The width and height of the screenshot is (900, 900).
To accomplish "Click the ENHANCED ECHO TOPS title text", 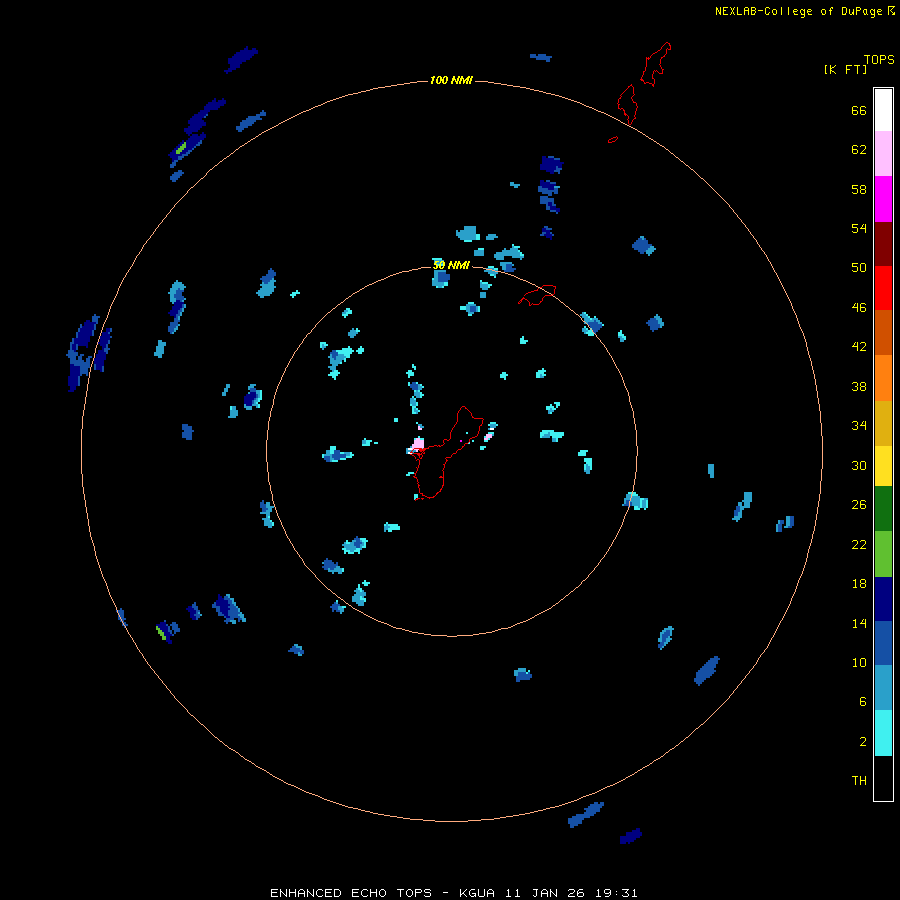I will pos(351,893).
